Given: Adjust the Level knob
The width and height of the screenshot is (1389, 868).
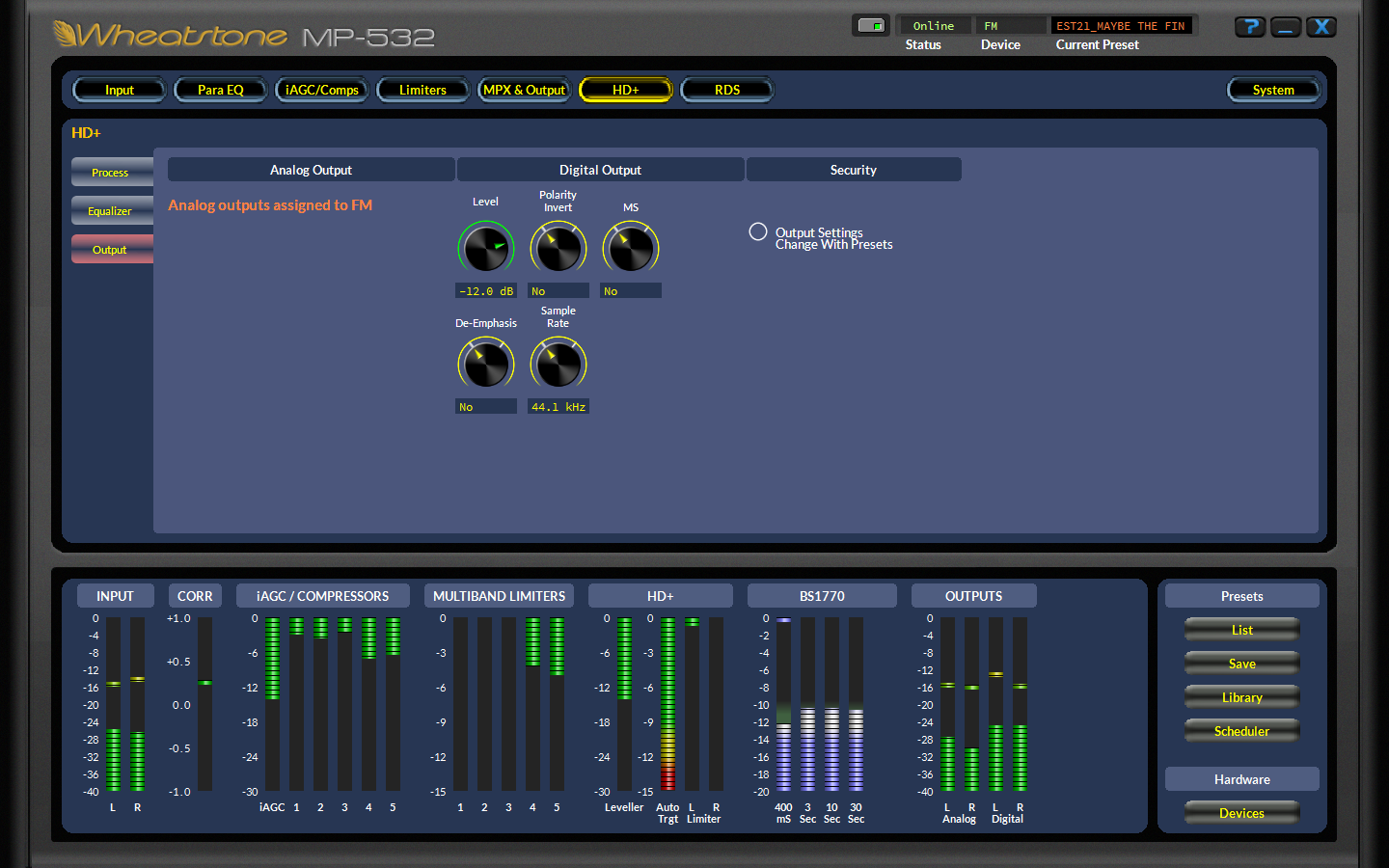Looking at the screenshot, I should [486, 248].
